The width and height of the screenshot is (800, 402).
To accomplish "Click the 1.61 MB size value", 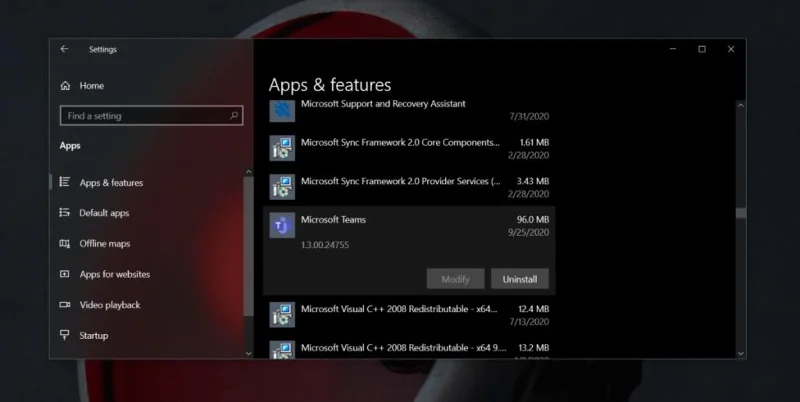I will [x=534, y=142].
